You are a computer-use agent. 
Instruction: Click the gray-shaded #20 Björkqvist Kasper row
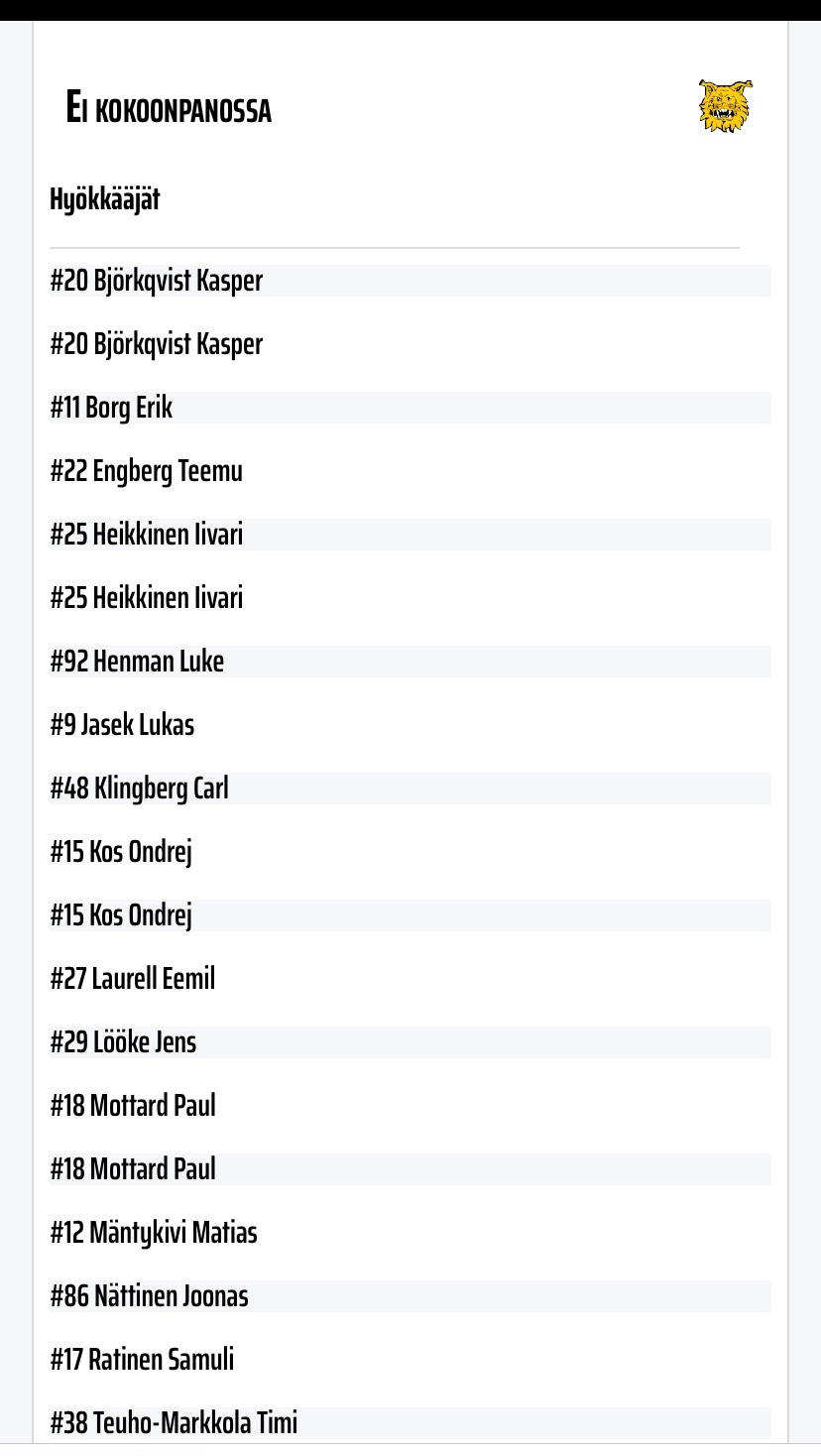click(x=157, y=281)
